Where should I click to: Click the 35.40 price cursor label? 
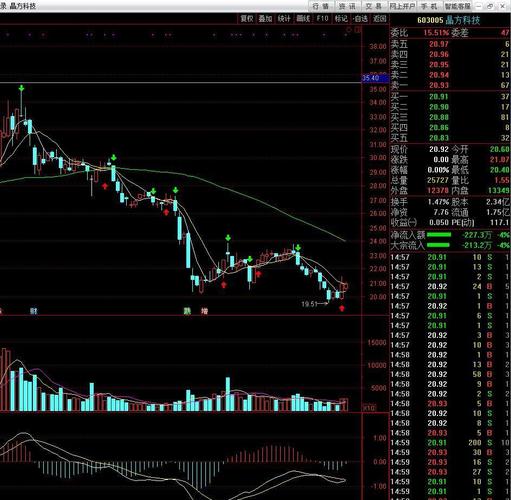(x=375, y=78)
